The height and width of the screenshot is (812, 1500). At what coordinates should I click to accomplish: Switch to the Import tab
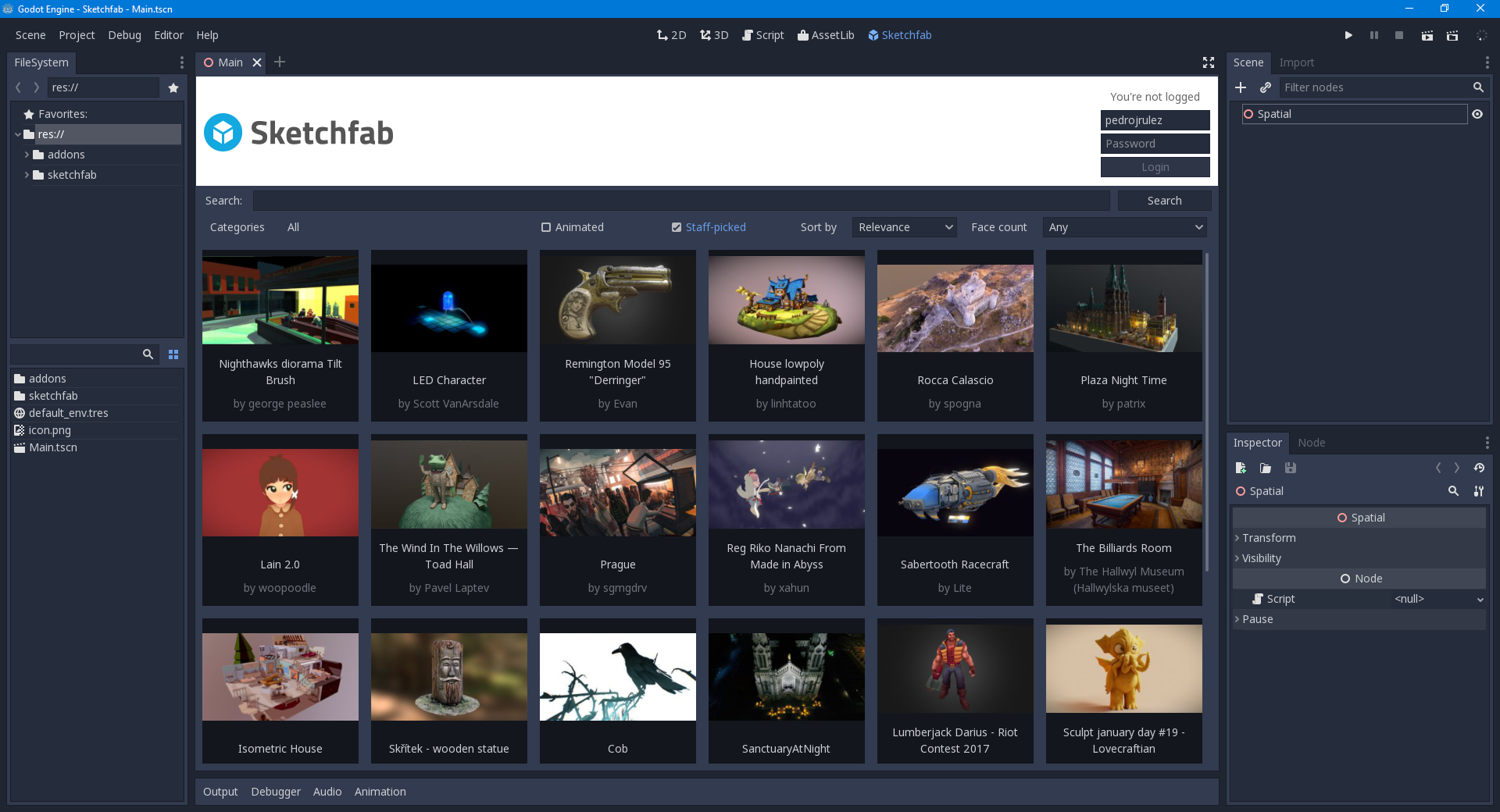point(1296,62)
